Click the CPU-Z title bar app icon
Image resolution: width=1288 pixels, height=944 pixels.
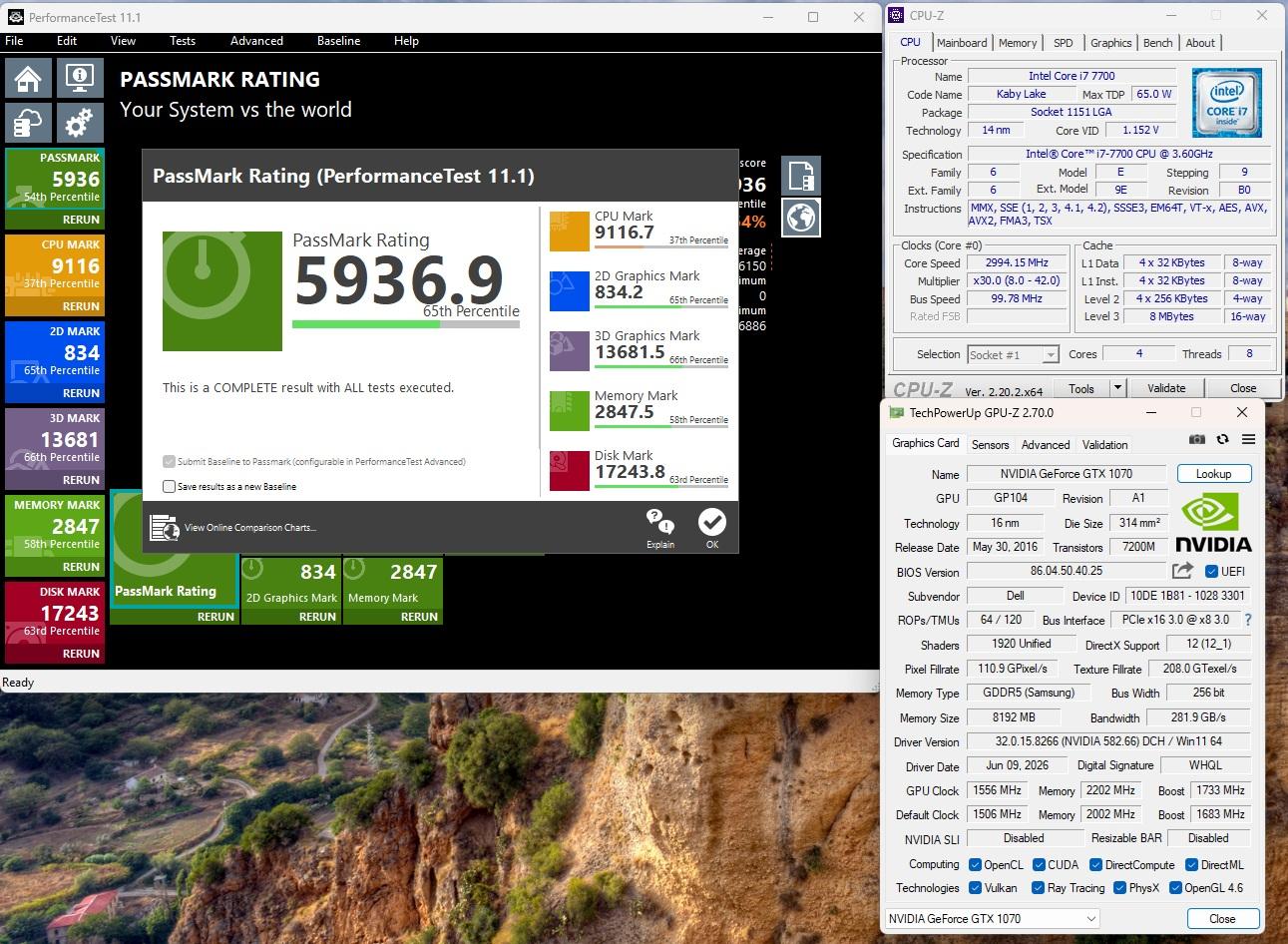coord(897,15)
